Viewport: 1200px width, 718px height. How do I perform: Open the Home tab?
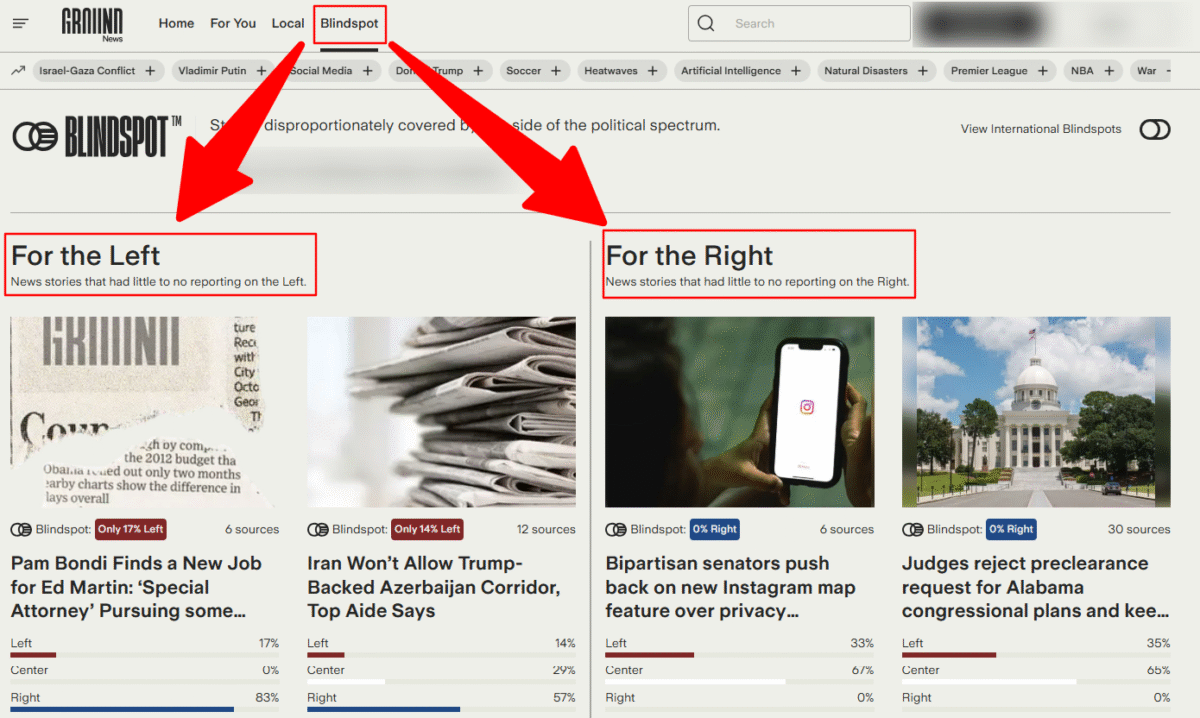(176, 23)
